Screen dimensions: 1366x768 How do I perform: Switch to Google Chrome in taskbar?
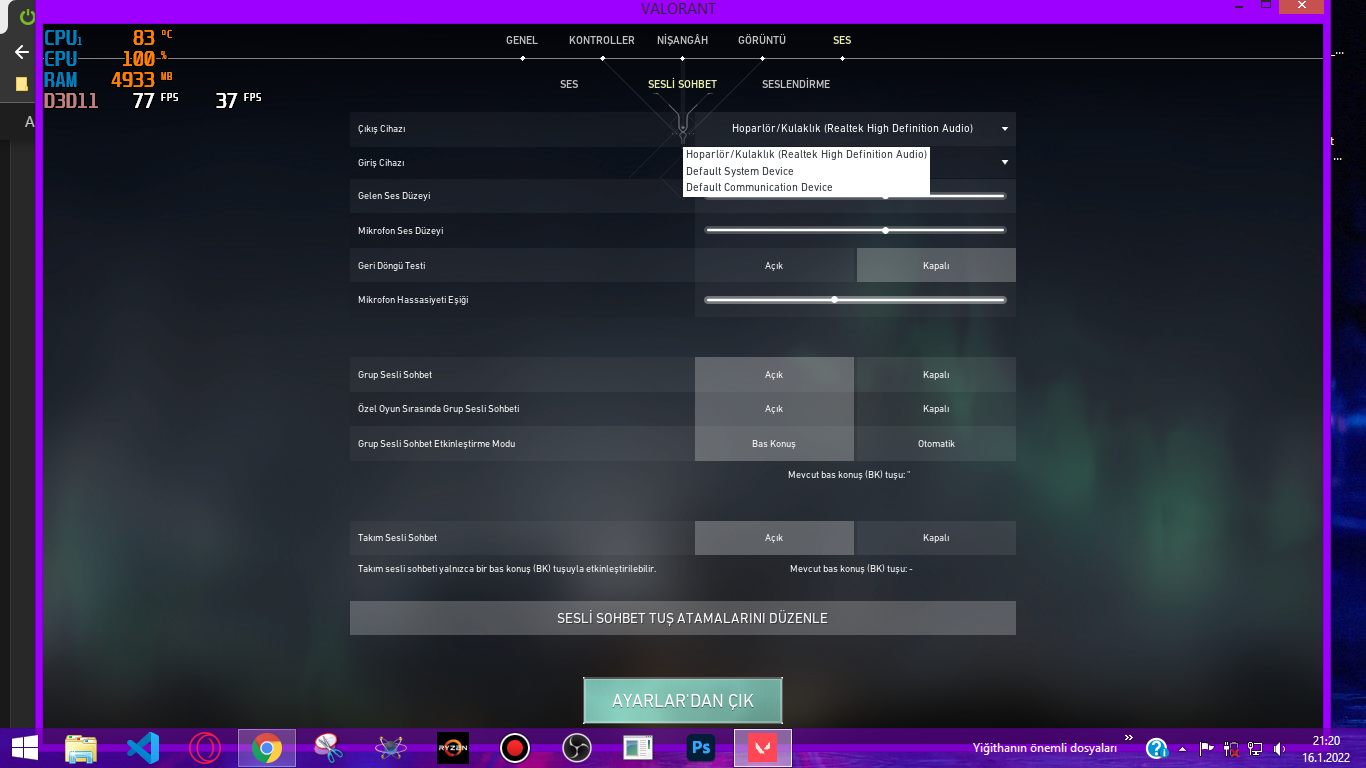click(x=267, y=747)
